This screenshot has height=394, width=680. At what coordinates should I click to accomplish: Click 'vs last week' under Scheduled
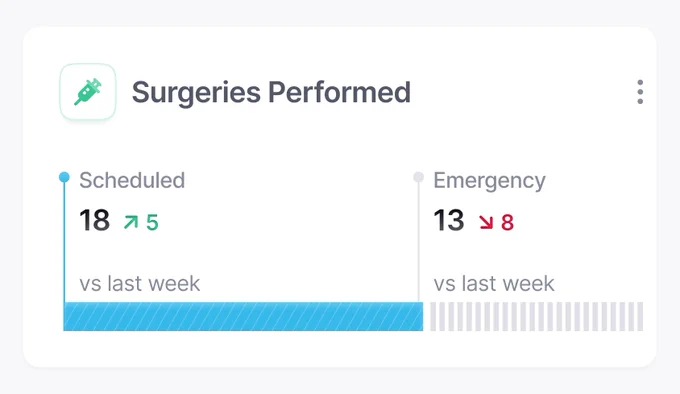point(140,284)
